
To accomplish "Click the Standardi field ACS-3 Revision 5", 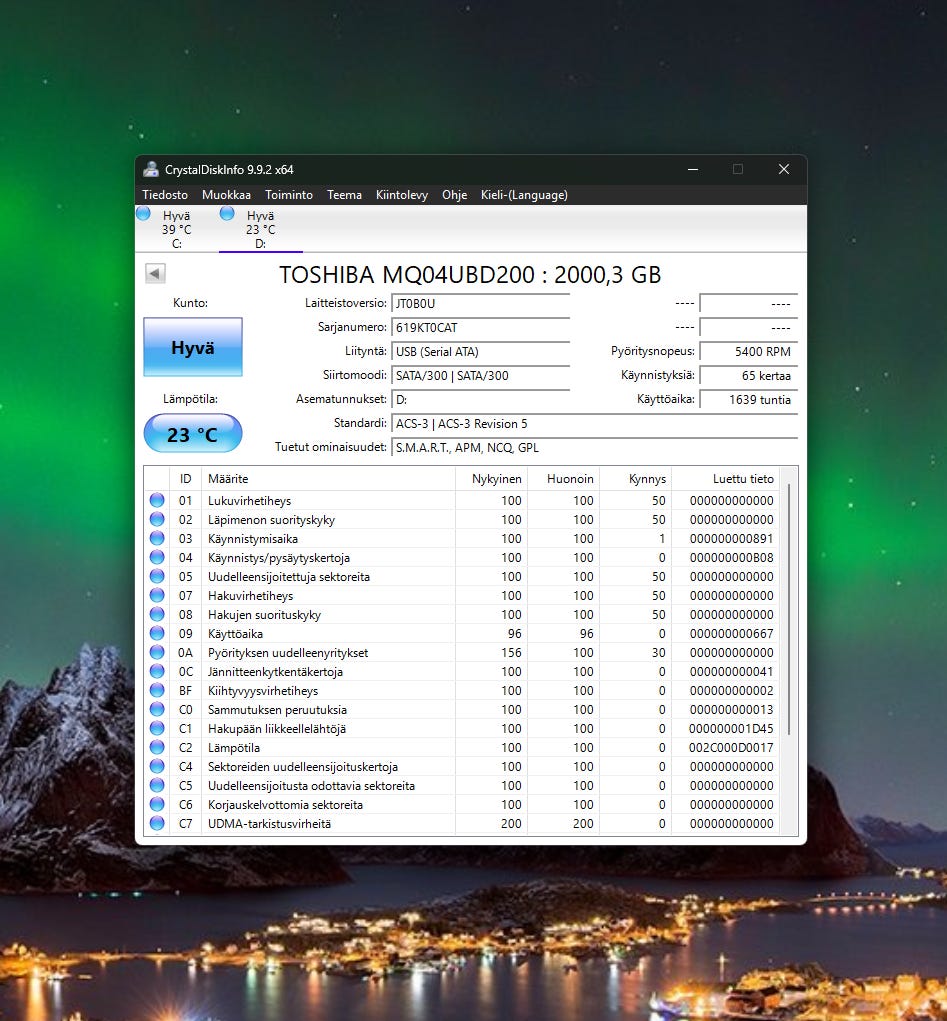I will pyautogui.click(x=595, y=424).
